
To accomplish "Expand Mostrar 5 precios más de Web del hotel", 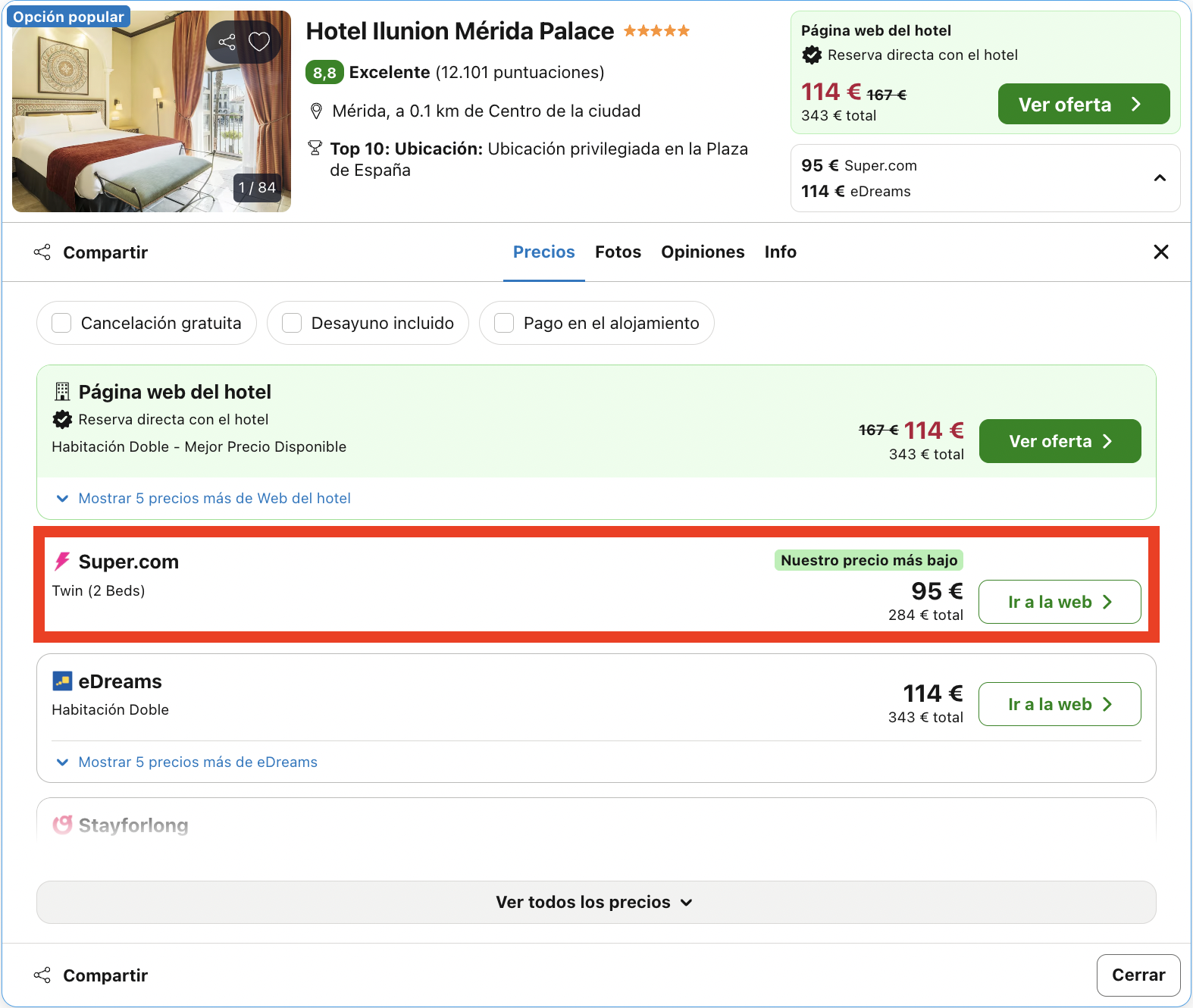I will coord(203,498).
